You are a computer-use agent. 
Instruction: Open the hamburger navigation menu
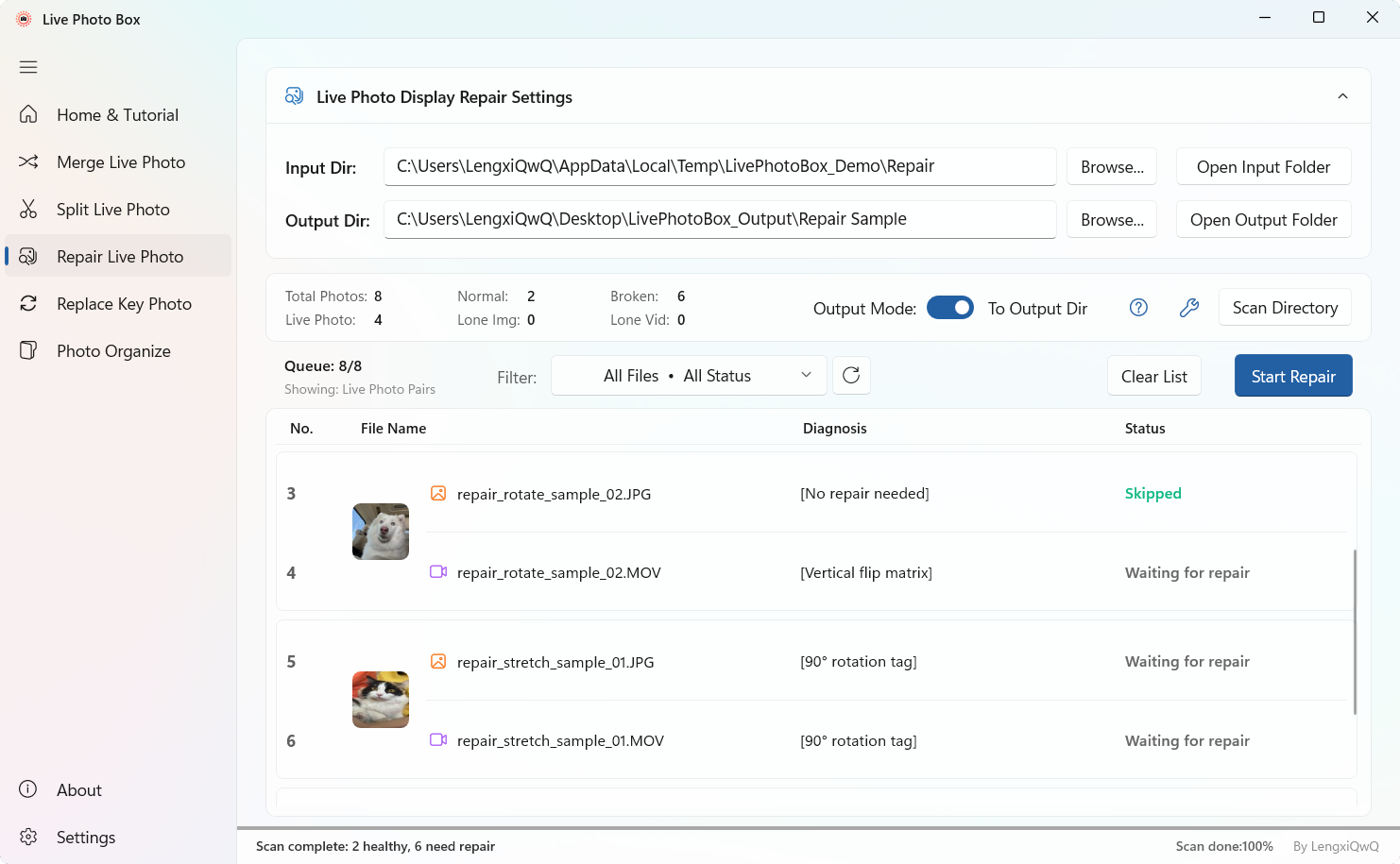click(x=28, y=67)
